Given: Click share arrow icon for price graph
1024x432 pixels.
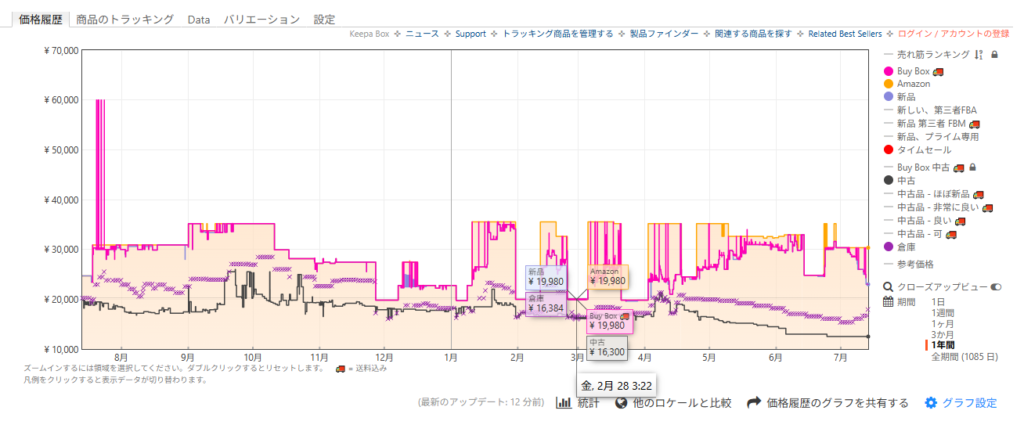Looking at the screenshot, I should point(754,403).
